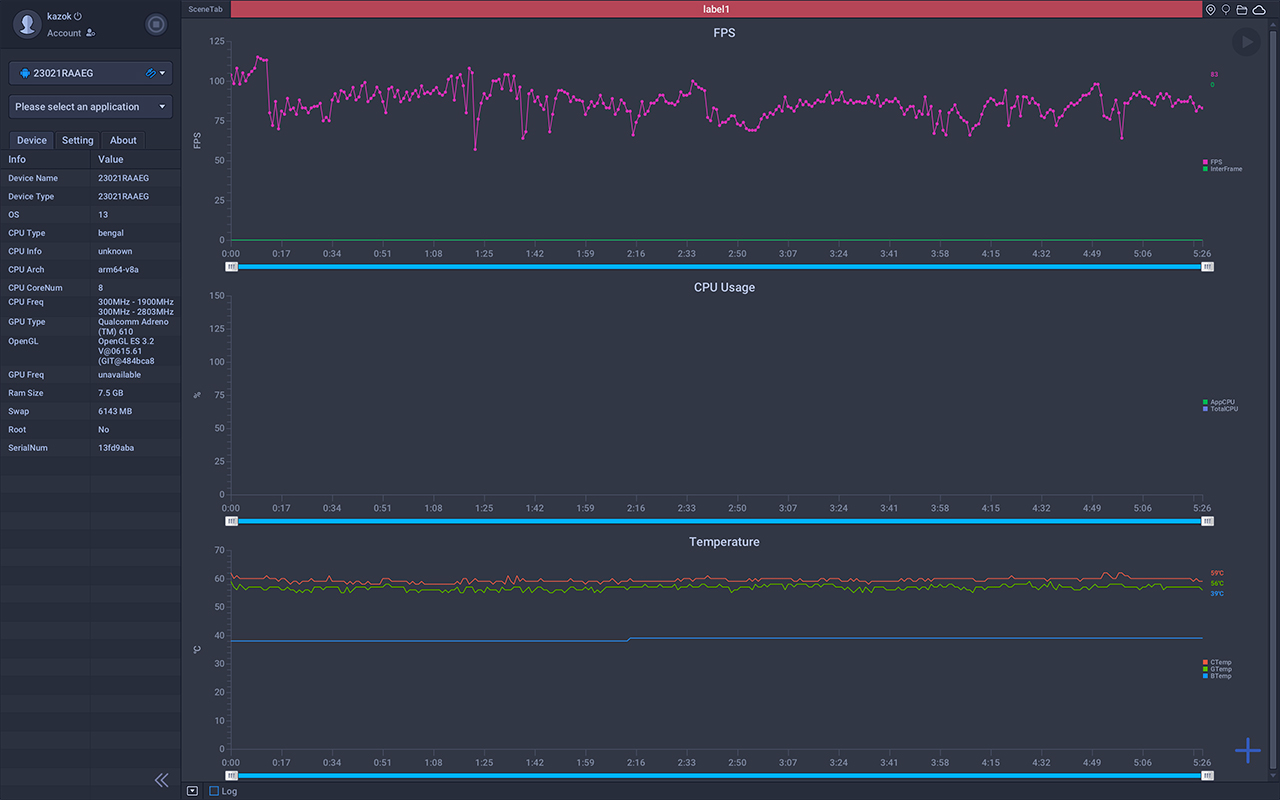Toggle TotalCPU series in legend
This screenshot has height=800, width=1280.
click(1220, 409)
